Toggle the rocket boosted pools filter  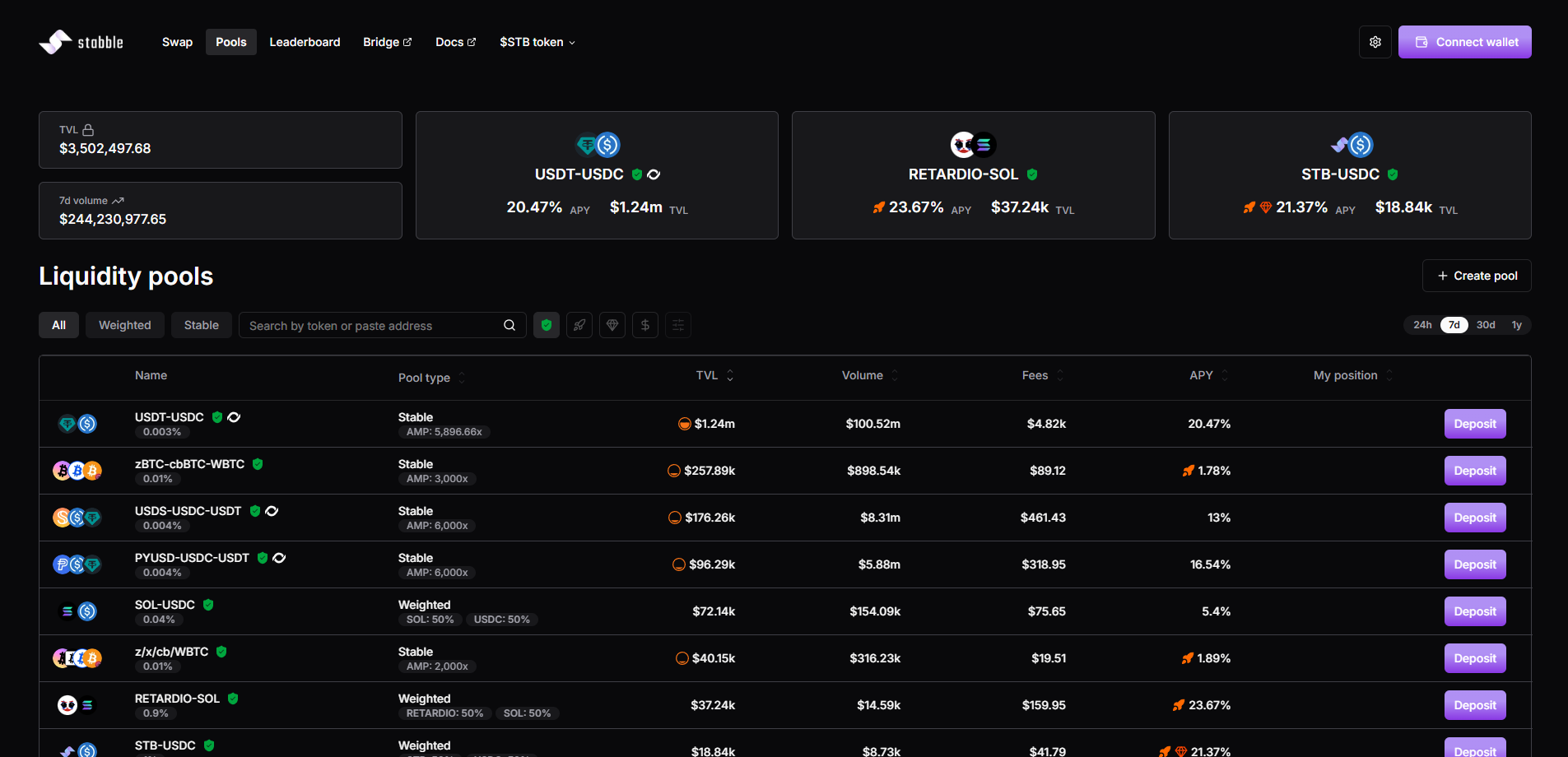point(579,325)
